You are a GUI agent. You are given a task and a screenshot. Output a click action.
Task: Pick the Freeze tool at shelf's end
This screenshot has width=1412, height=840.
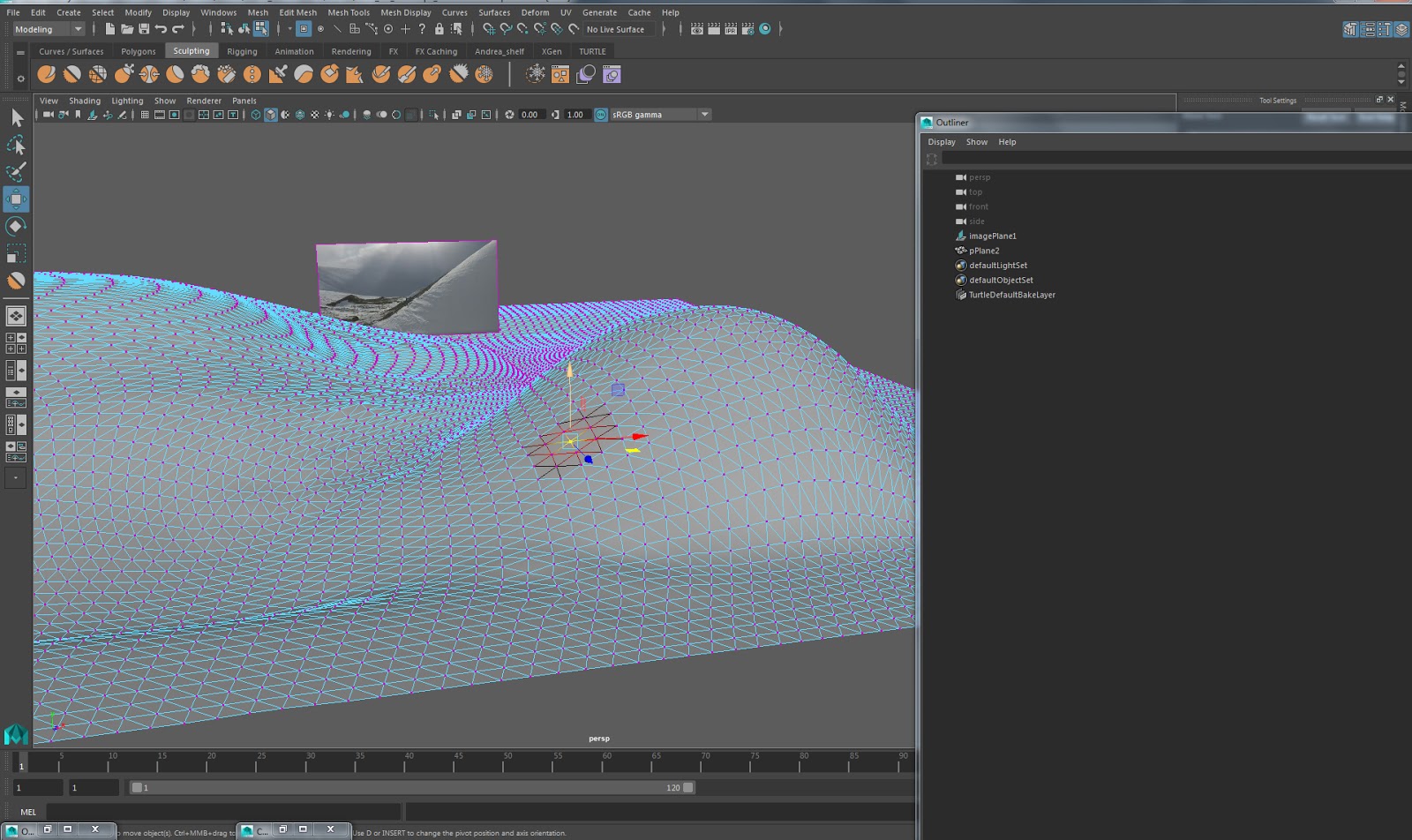(484, 74)
